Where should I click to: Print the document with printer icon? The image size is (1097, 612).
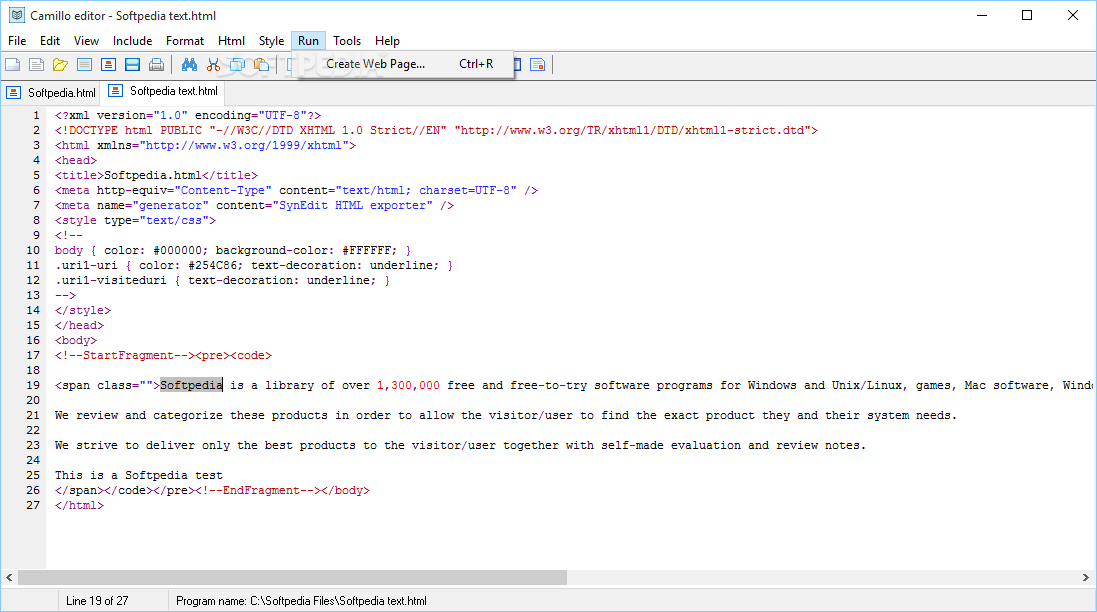[x=157, y=65]
